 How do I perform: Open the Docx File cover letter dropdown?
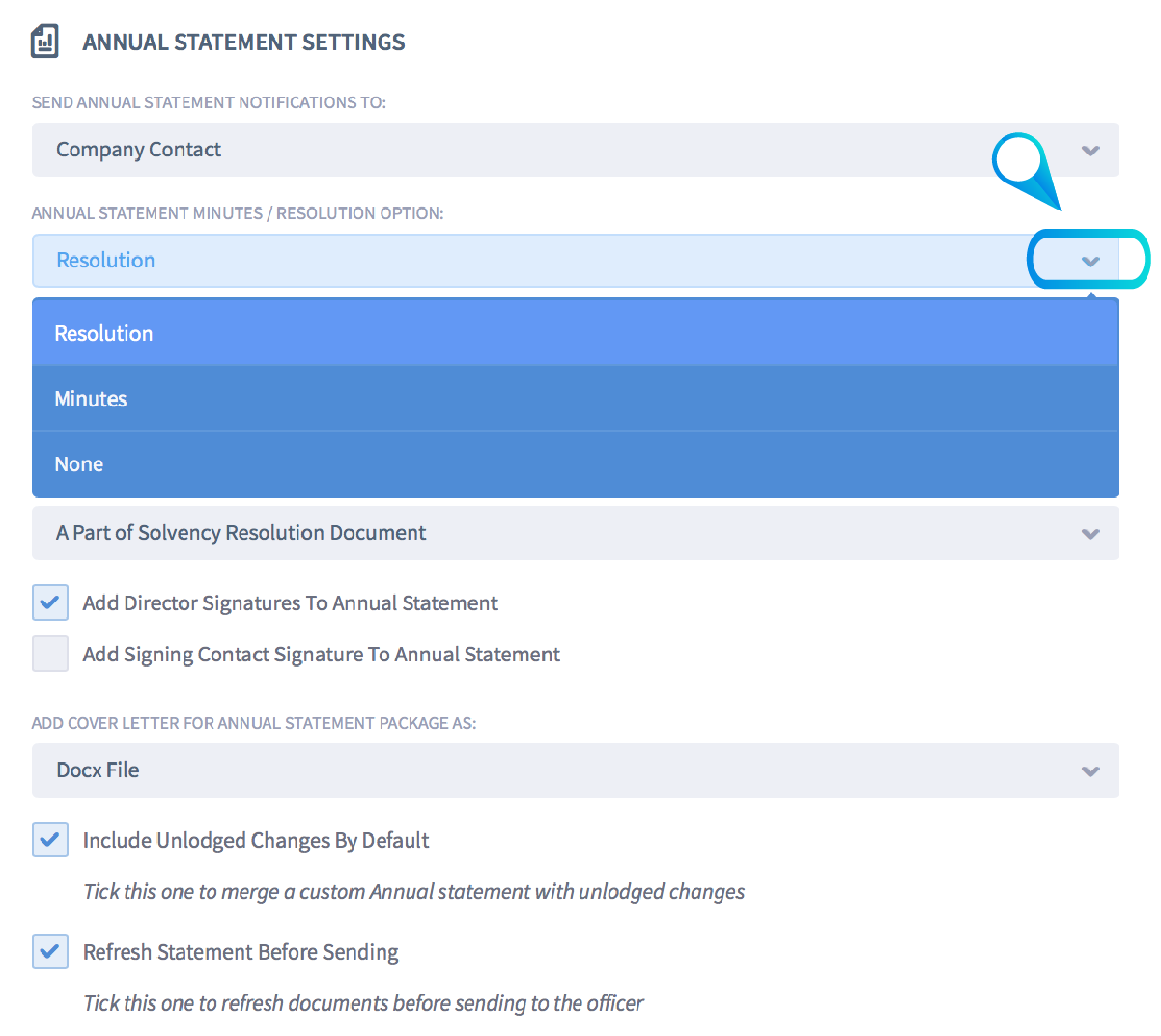pyautogui.click(x=560, y=770)
